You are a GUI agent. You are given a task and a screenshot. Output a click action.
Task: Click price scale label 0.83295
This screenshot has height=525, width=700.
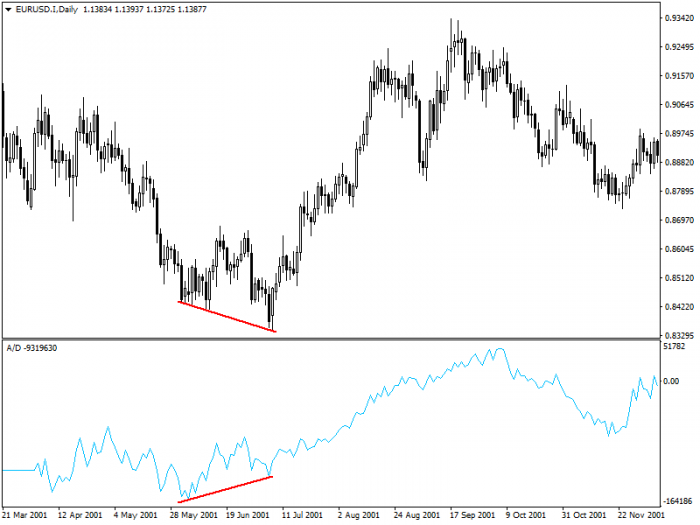pos(679,335)
